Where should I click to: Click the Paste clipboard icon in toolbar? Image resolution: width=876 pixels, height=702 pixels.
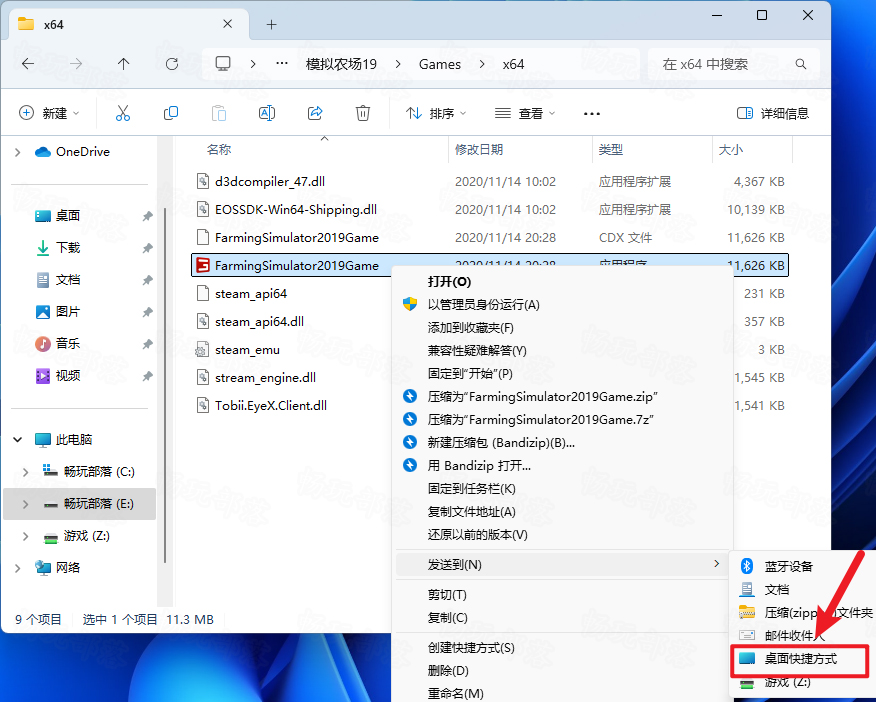pyautogui.click(x=219, y=113)
